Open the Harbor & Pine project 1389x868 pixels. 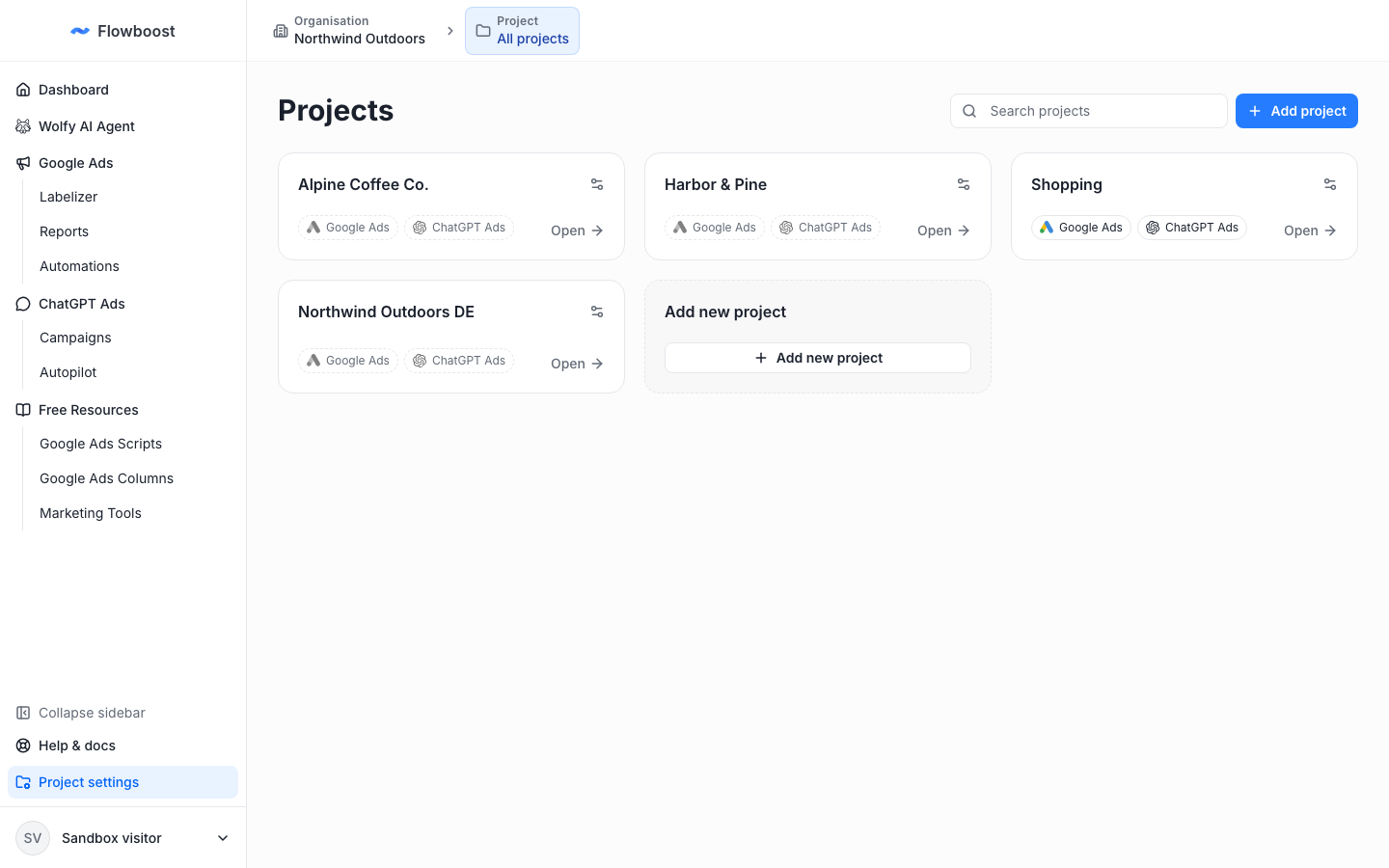point(943,231)
